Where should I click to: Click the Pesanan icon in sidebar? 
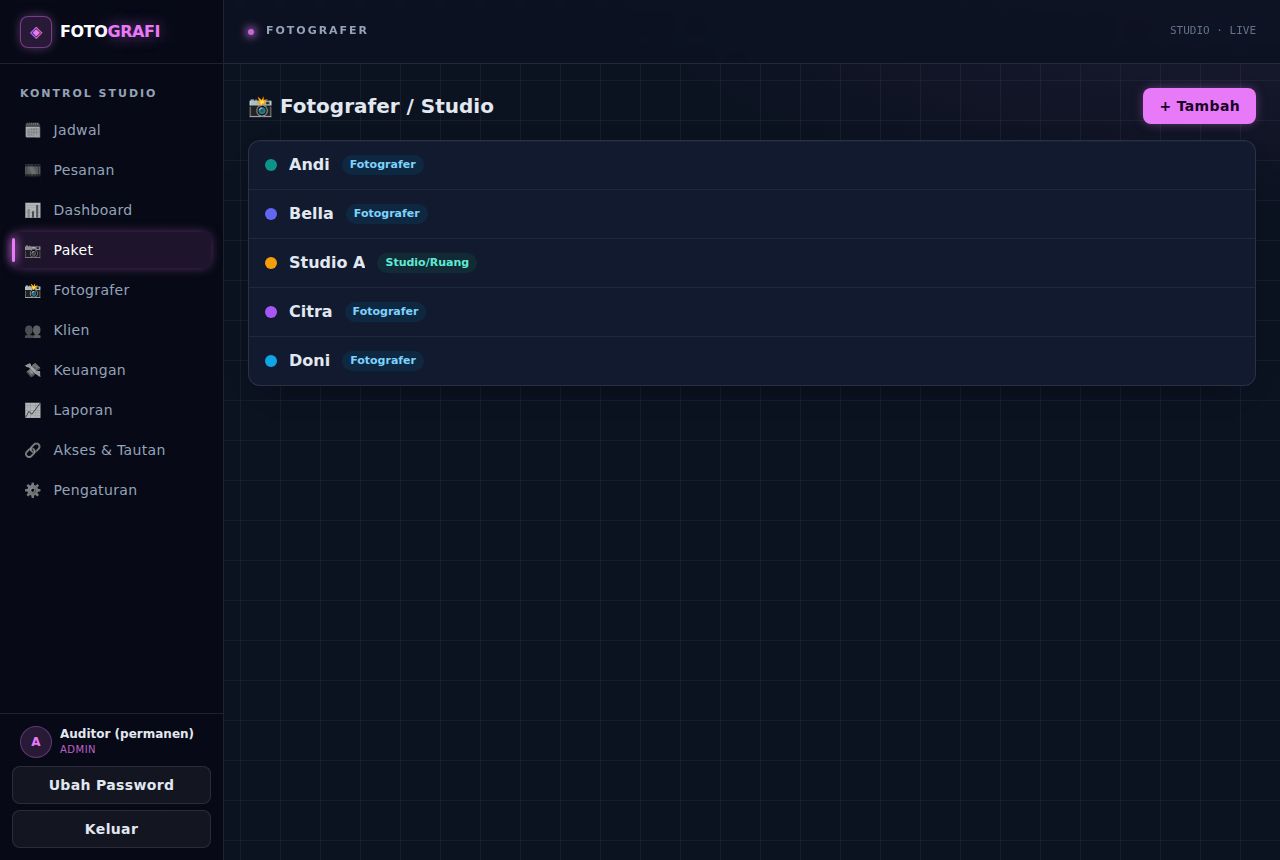click(x=33, y=170)
